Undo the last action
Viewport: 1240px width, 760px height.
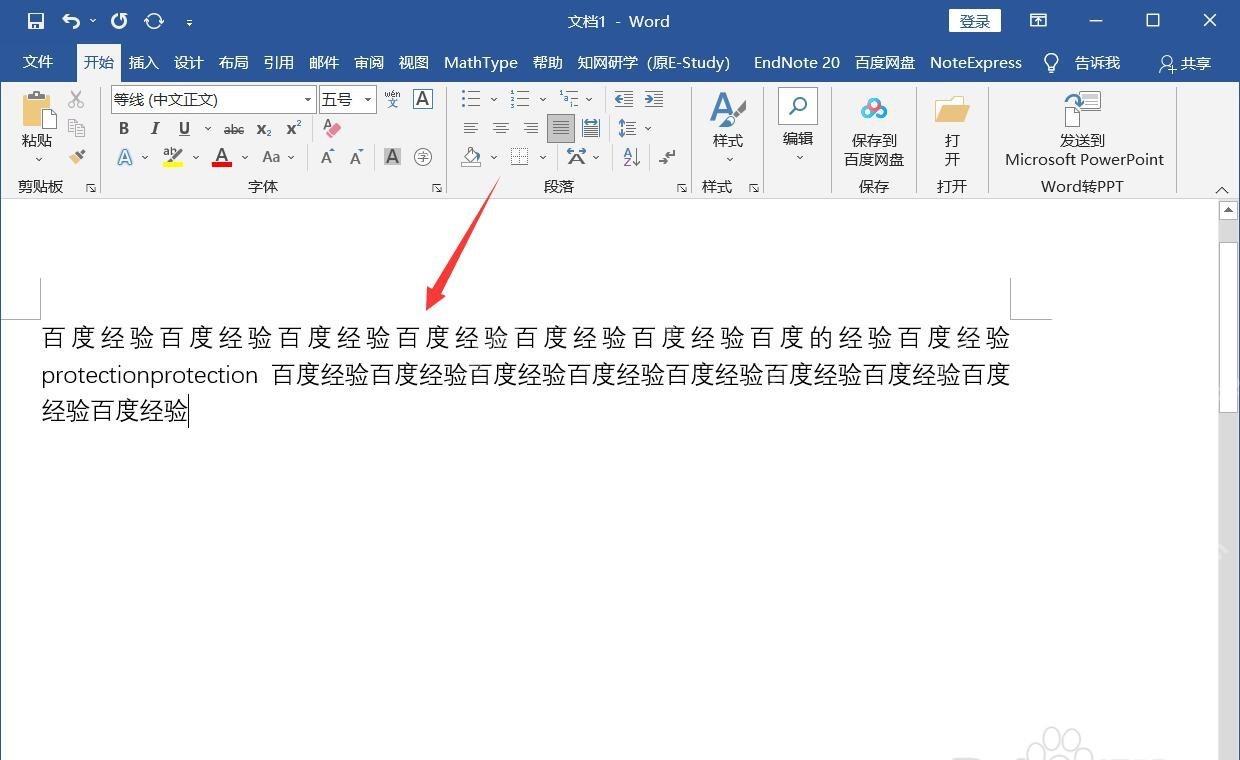[x=71, y=21]
